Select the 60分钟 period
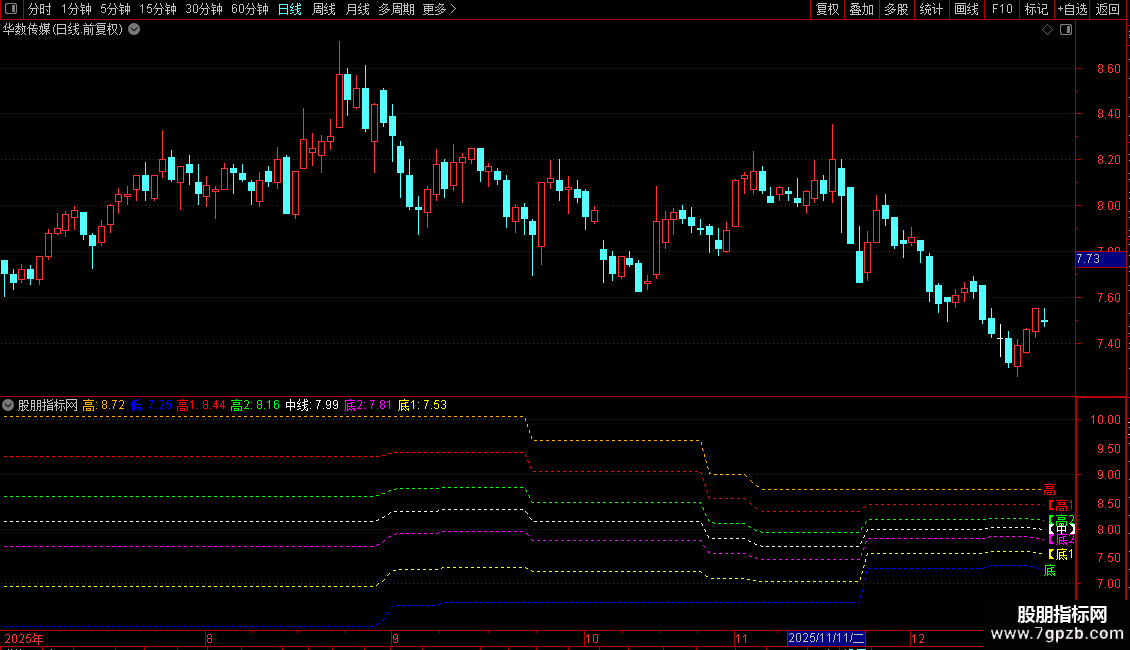 coord(250,9)
